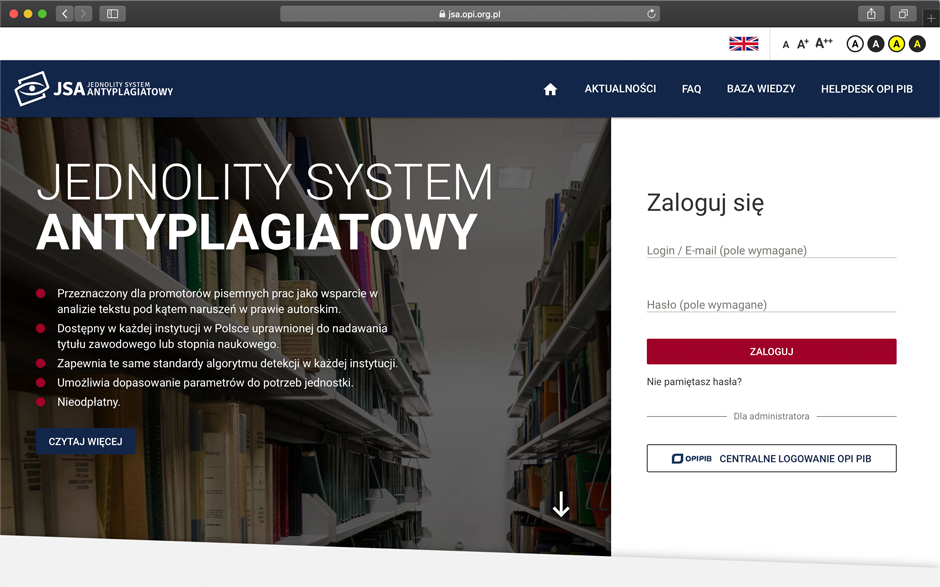Click the 'Zaloguj się' heading
Image resolution: width=940 pixels, height=587 pixels.
tap(705, 203)
